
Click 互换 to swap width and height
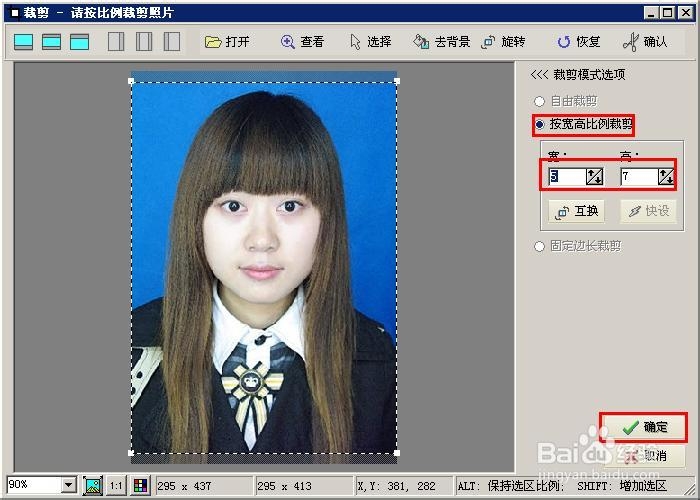[x=576, y=211]
